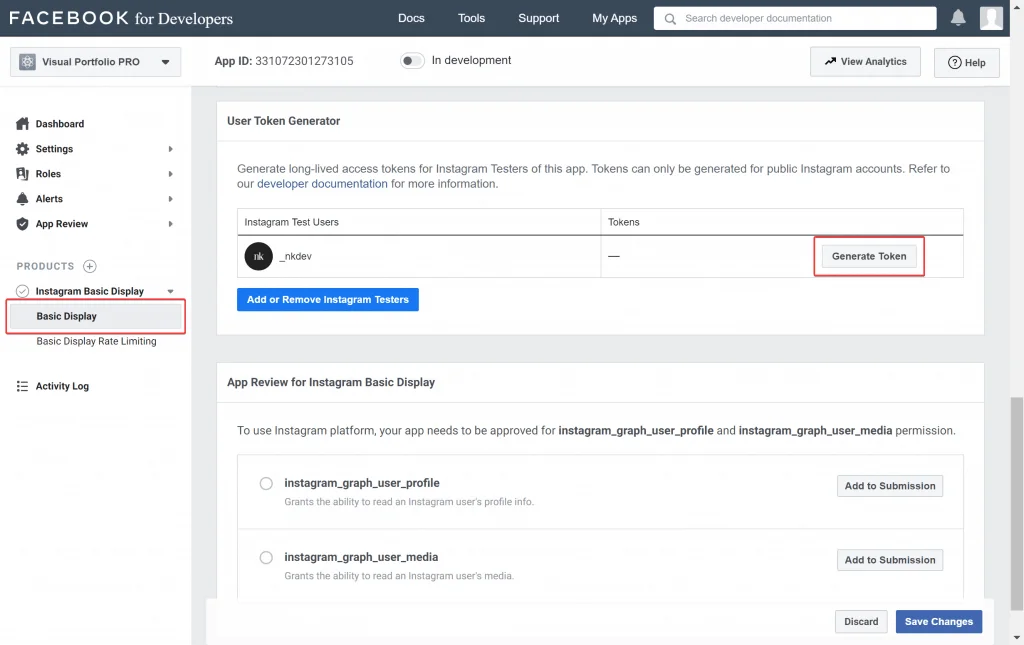Click the View Analytics trend arrow icon

(830, 61)
